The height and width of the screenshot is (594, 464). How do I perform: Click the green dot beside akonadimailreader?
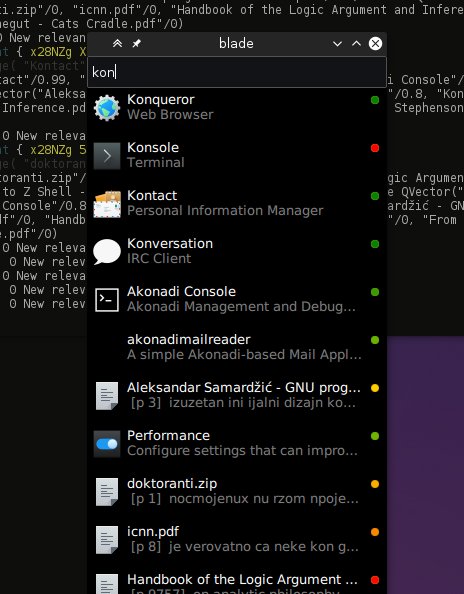click(x=375, y=340)
